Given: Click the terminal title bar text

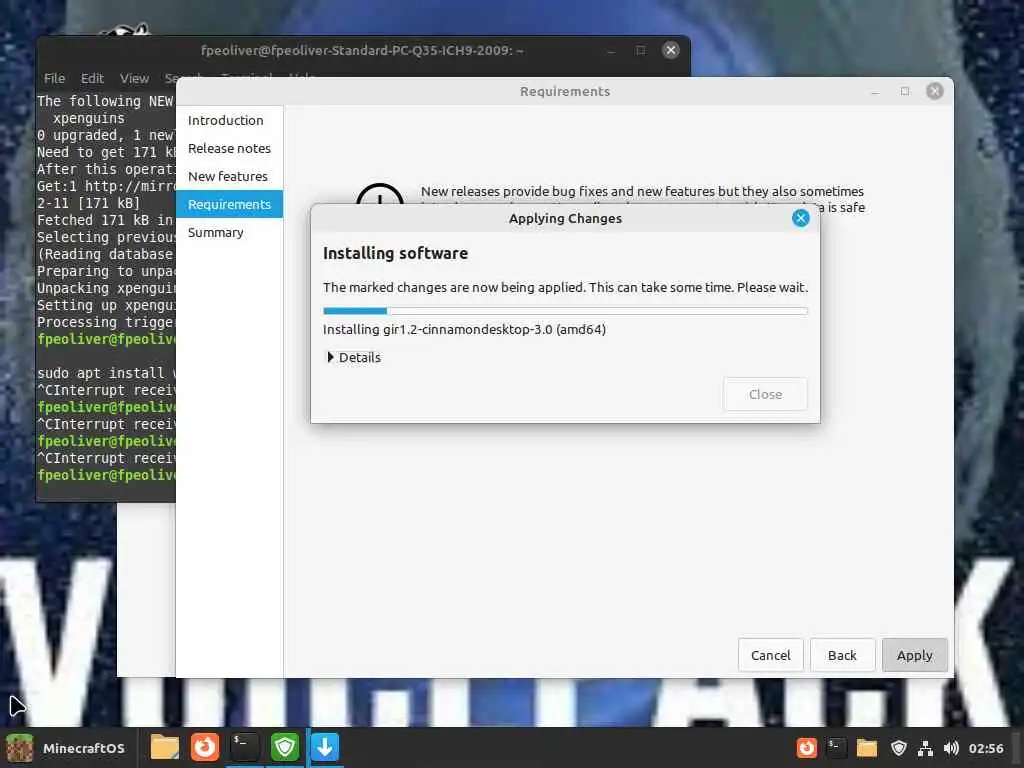Looking at the screenshot, I should tap(362, 50).
